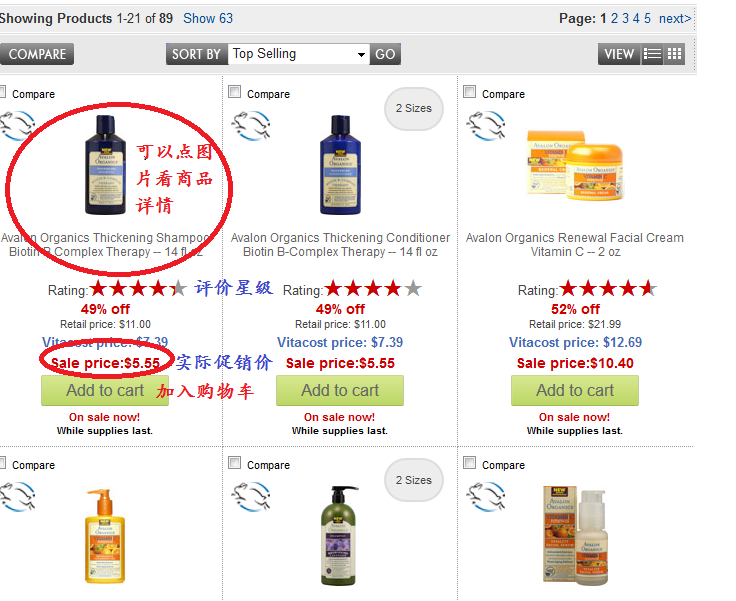Image resolution: width=736 pixels, height=601 pixels.
Task: Click star rating of Thickening Conditioner
Action: pos(373,288)
